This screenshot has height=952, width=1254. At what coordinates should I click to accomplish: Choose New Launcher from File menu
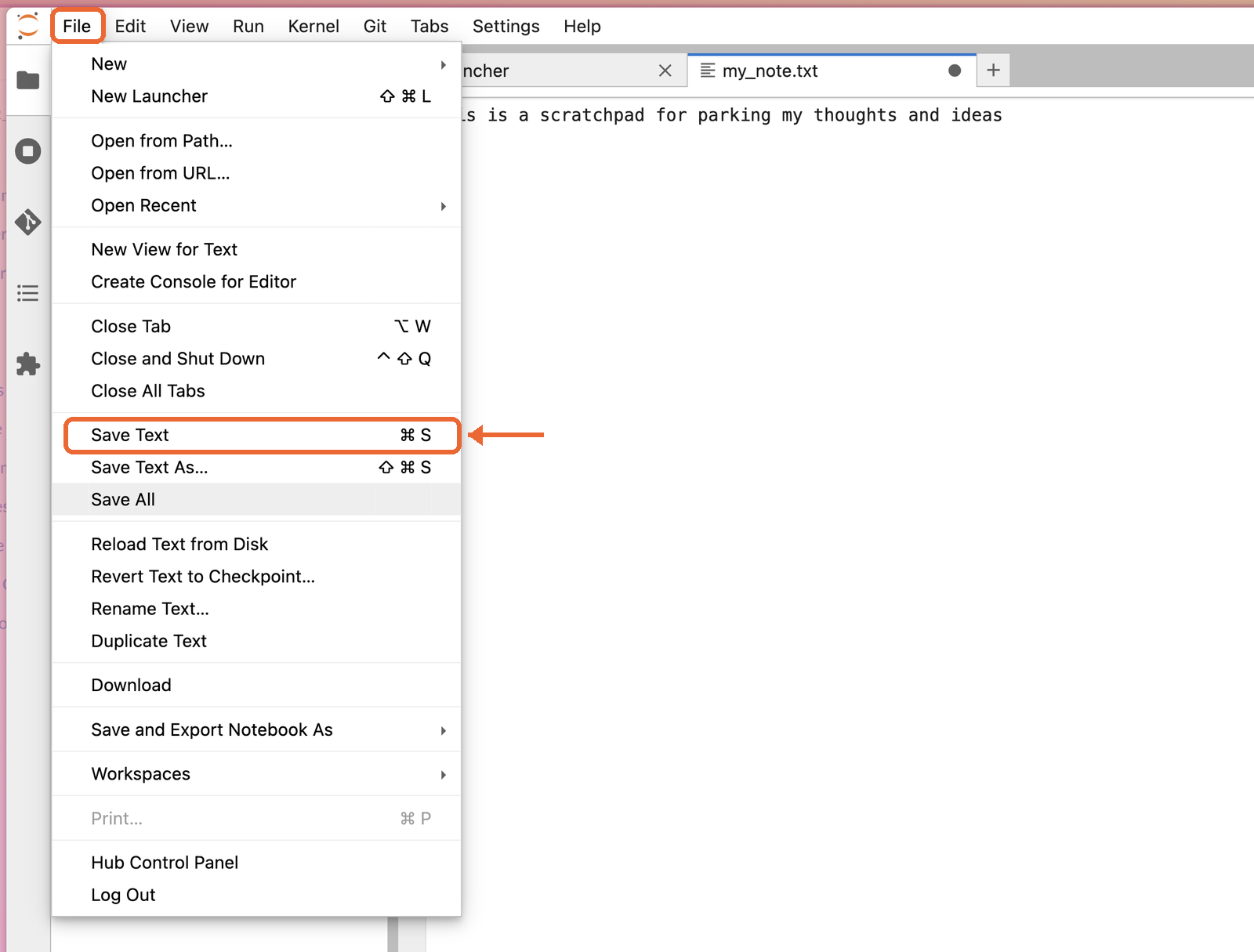256,96
